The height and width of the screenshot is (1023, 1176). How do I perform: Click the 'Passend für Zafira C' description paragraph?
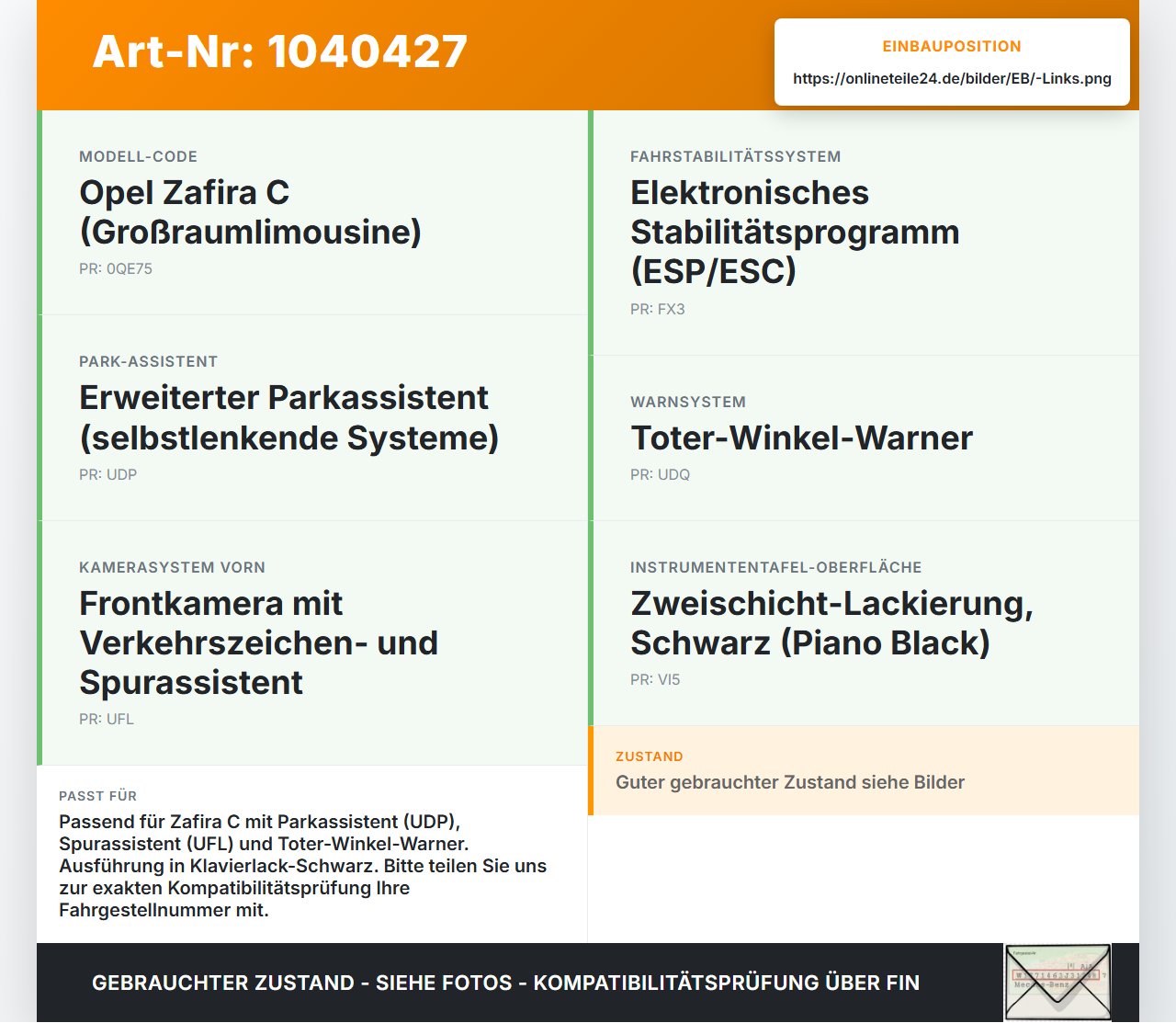(x=303, y=866)
